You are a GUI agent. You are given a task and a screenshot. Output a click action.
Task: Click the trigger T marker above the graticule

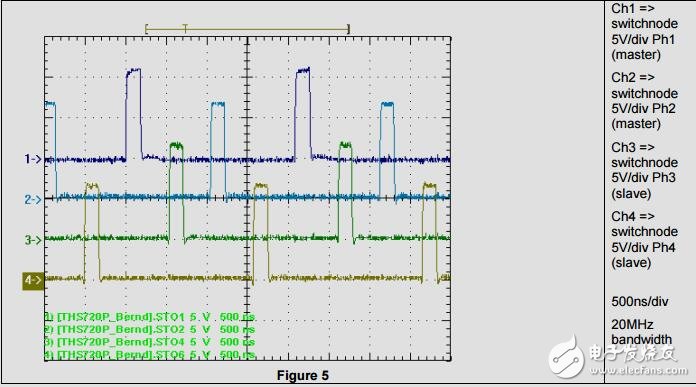click(x=185, y=29)
